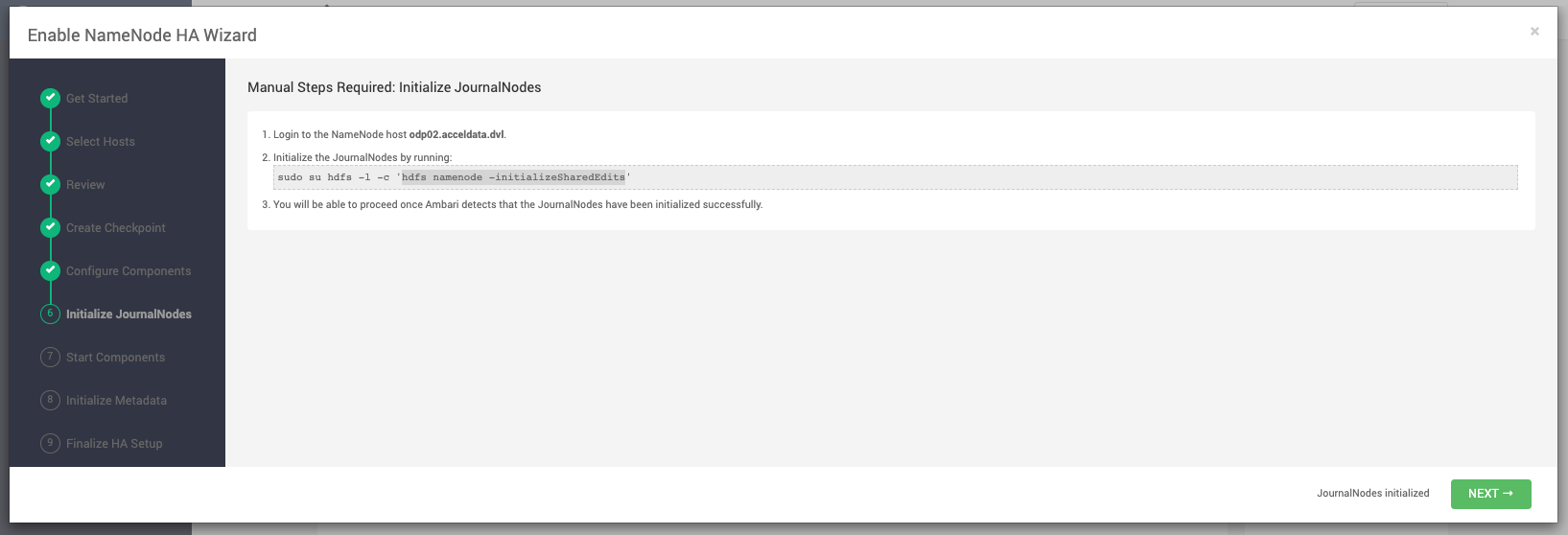
Task: Click the odp02.acceldata.dvl host name
Action: [x=456, y=135]
